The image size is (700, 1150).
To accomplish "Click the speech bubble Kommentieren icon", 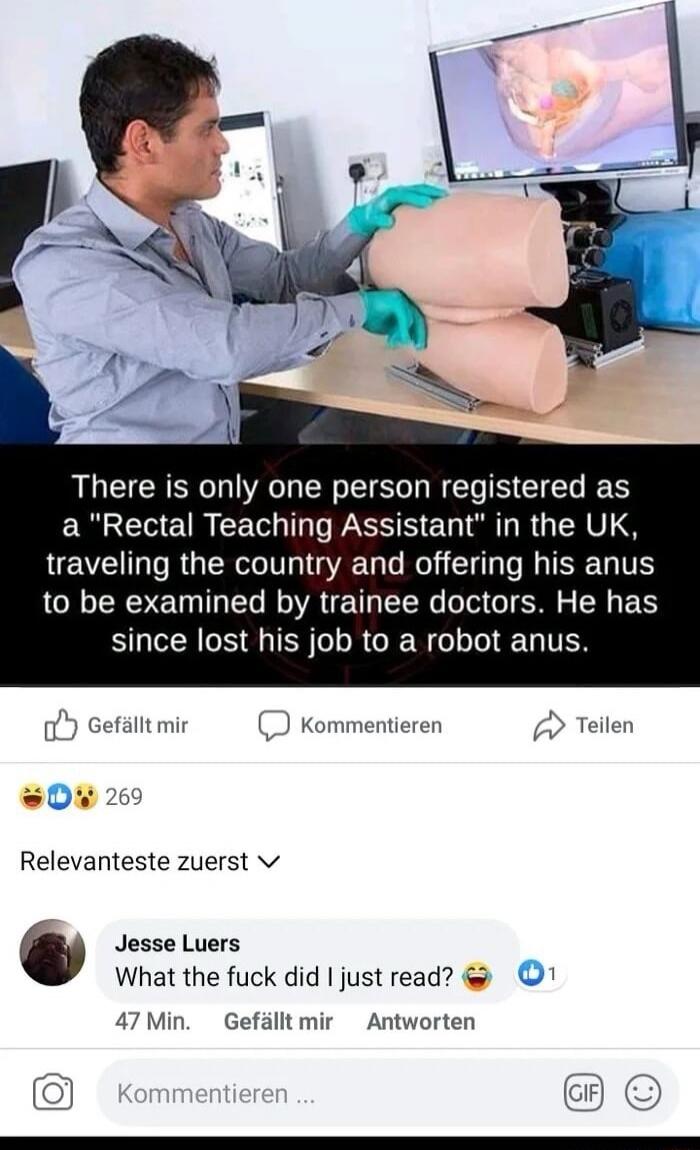I will (x=274, y=726).
